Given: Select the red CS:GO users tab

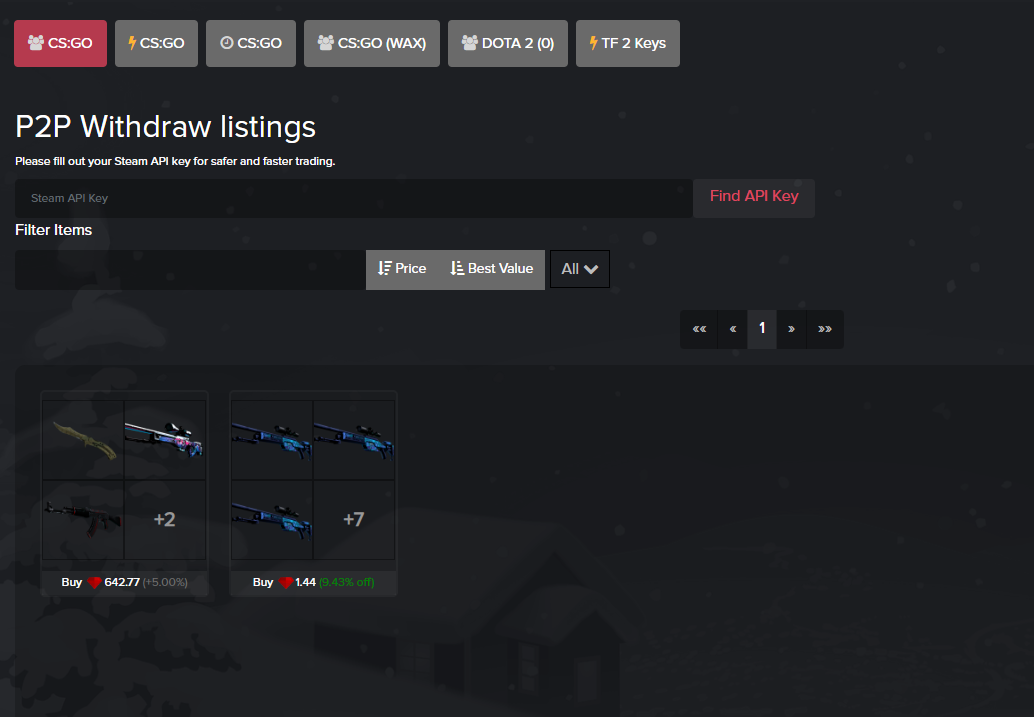Looking at the screenshot, I should click(60, 44).
